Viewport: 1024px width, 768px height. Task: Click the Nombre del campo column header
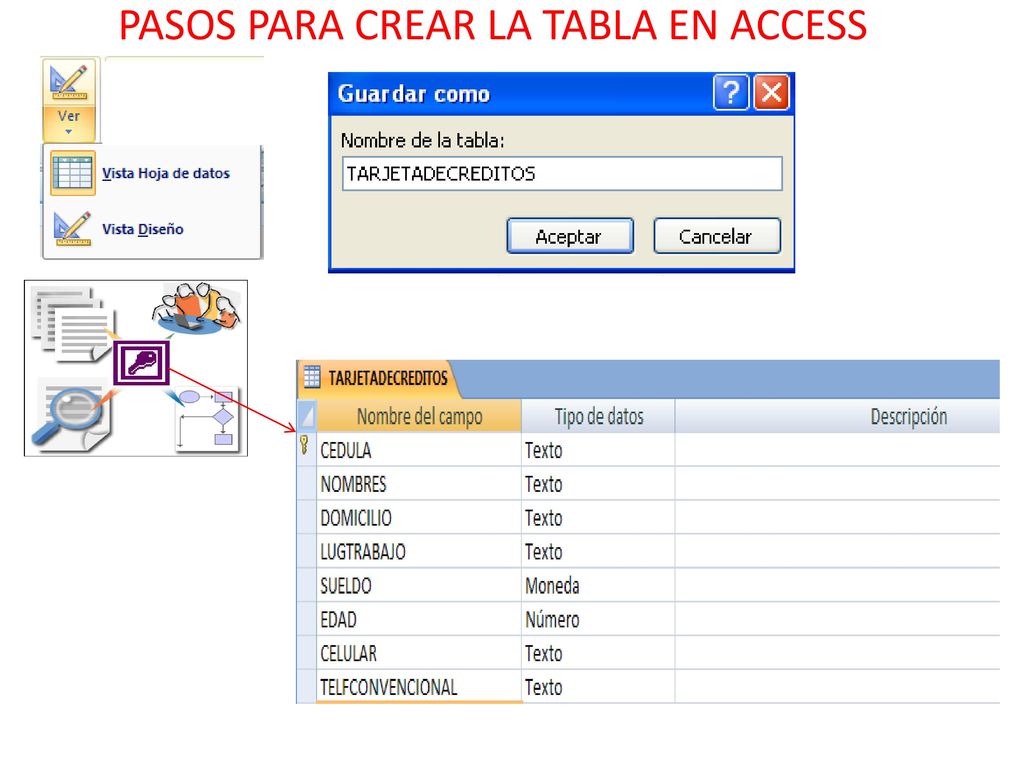pyautogui.click(x=419, y=416)
